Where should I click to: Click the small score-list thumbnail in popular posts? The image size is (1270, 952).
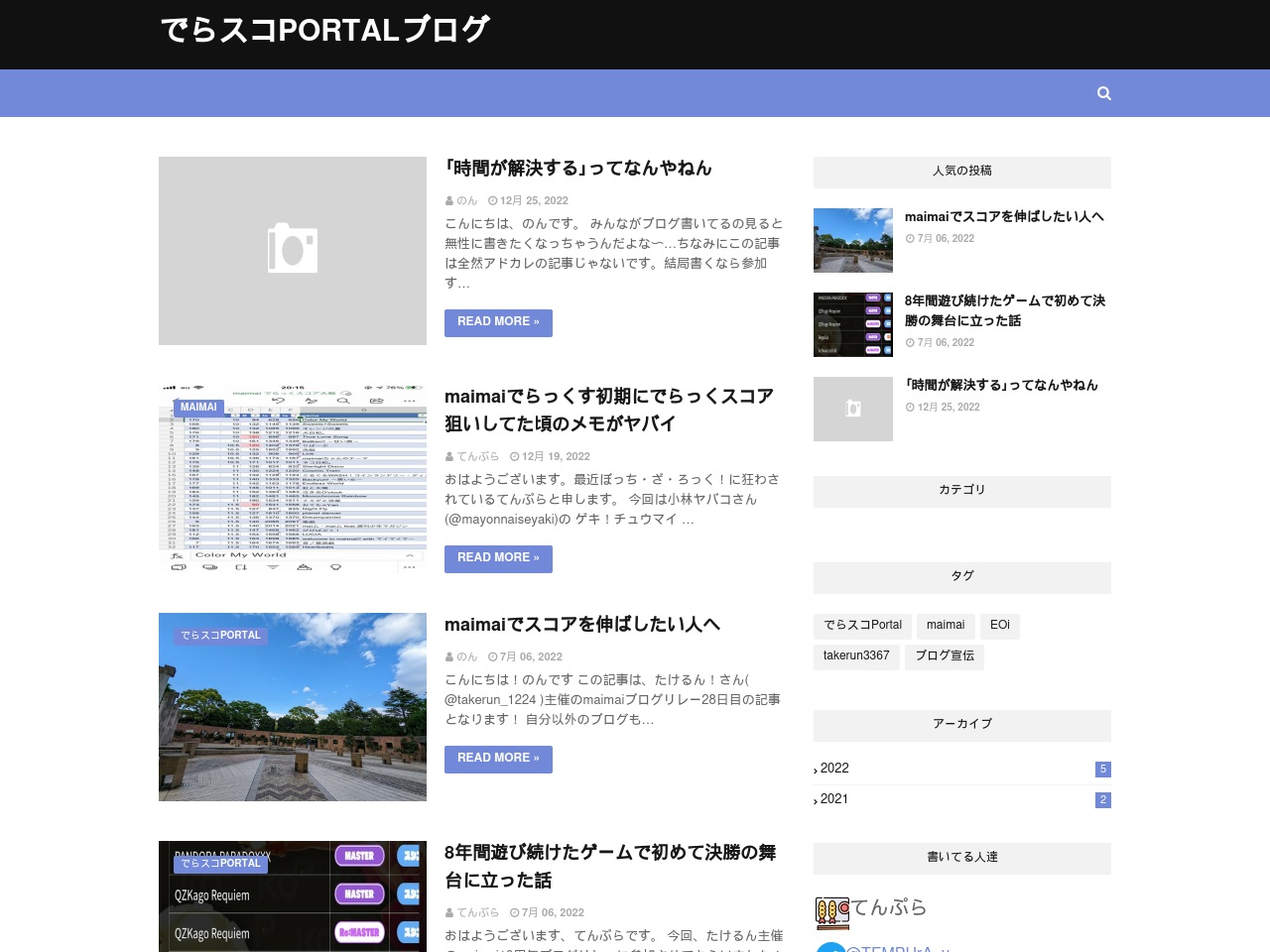click(x=853, y=324)
